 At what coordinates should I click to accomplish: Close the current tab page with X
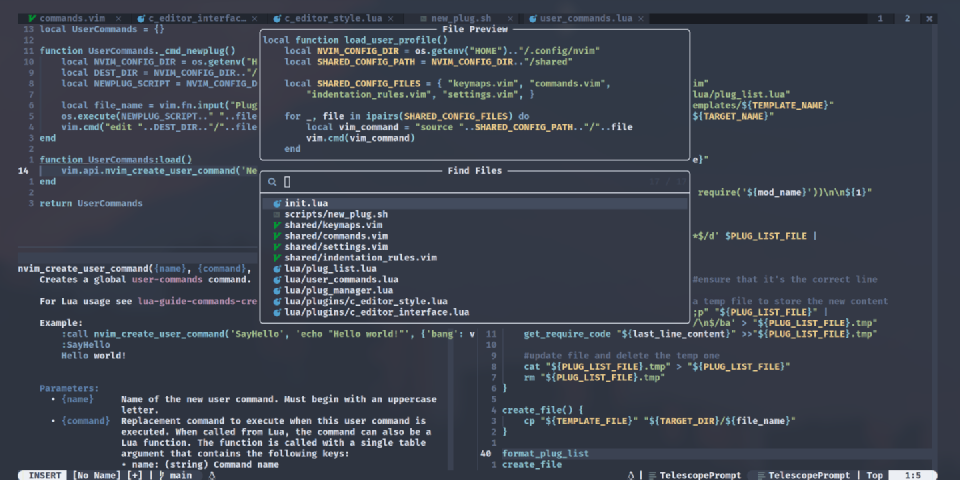coord(929,18)
